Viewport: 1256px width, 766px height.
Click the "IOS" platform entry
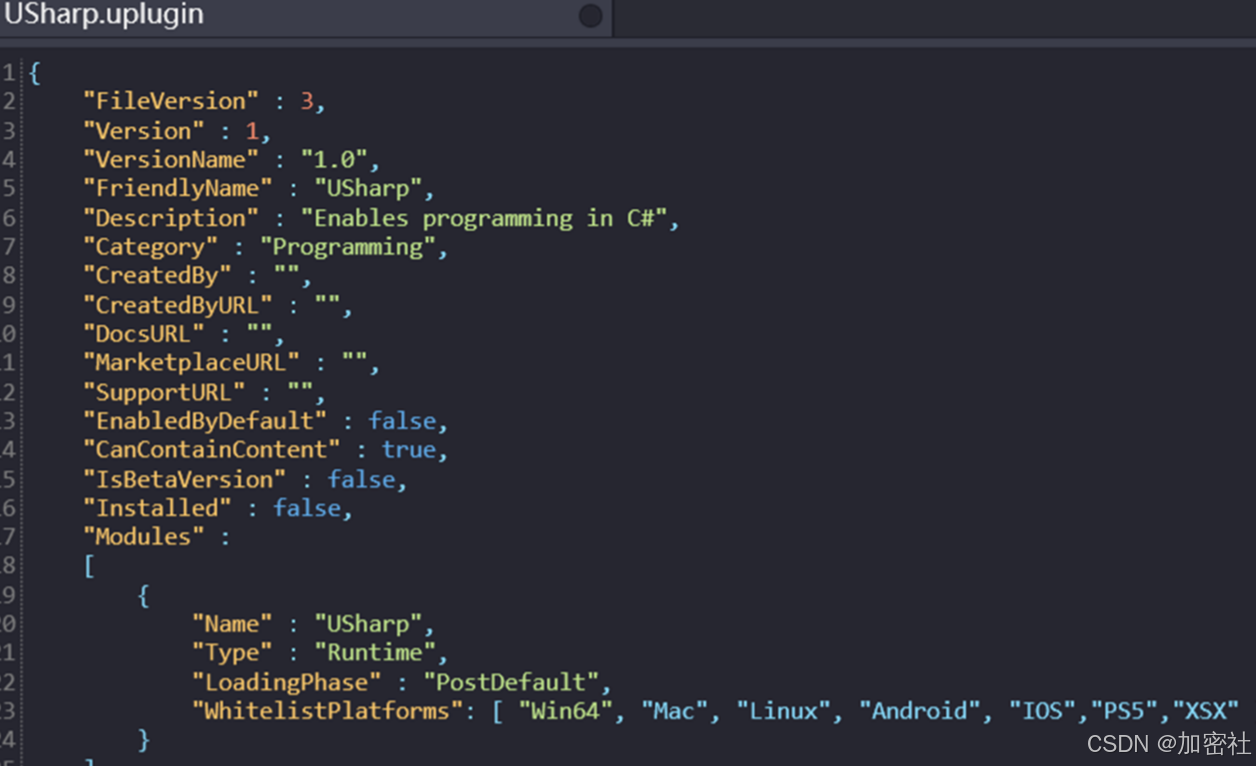point(1041,711)
